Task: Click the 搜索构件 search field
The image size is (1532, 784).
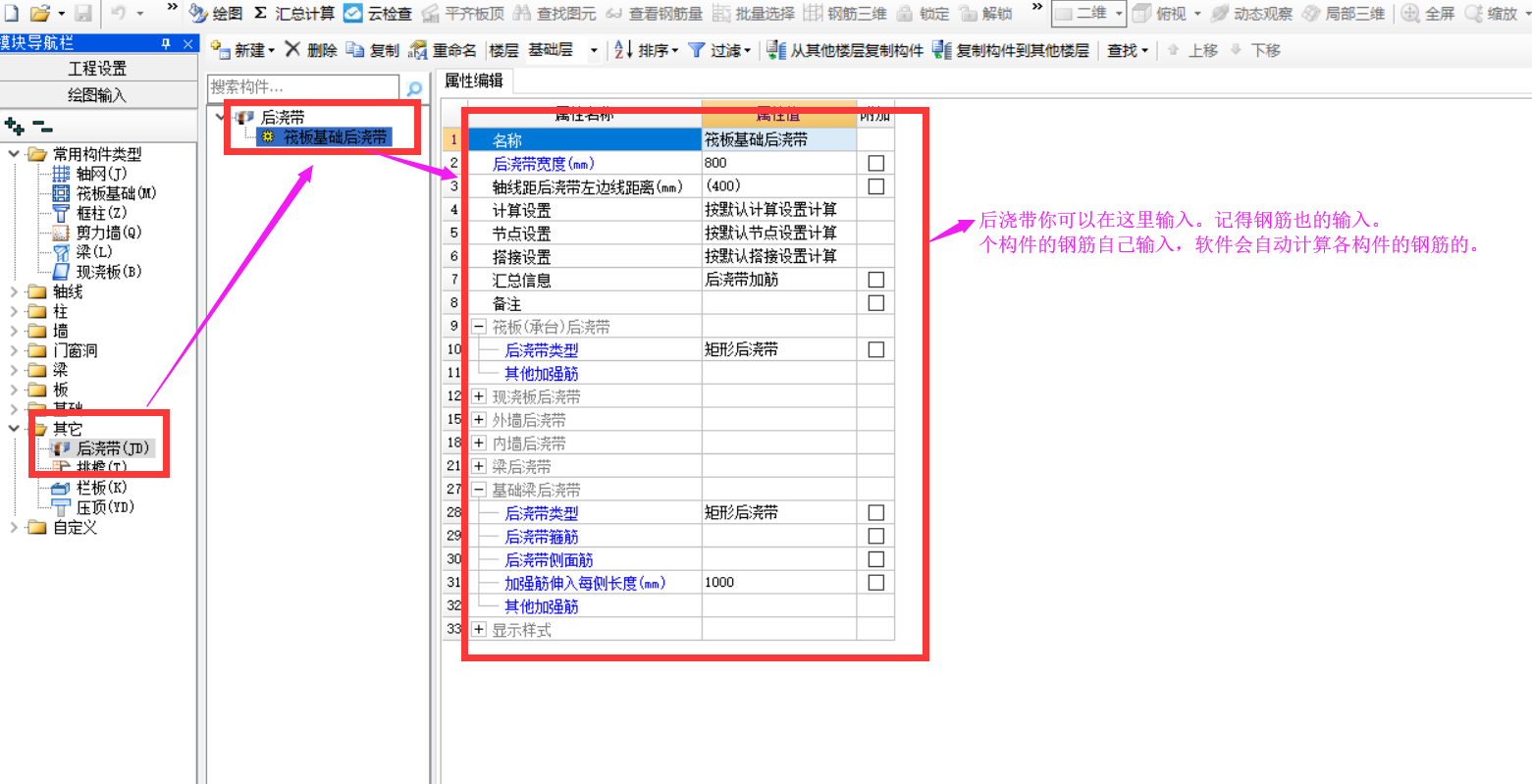Action: (303, 87)
